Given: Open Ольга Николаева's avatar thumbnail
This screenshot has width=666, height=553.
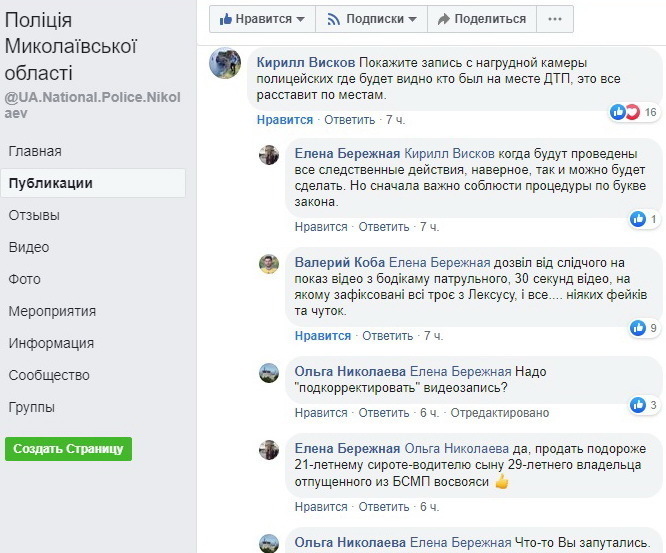Looking at the screenshot, I should coord(269,373).
